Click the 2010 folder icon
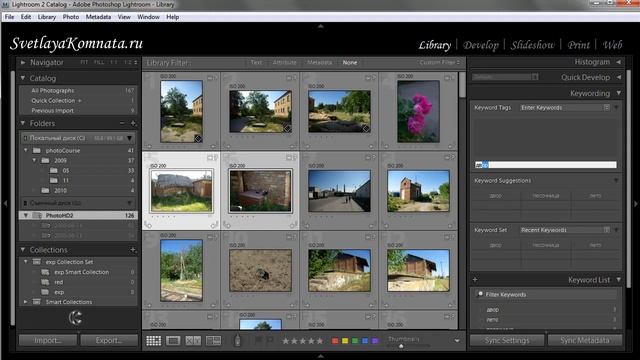Viewport: 640px width, 360px height. pyautogui.click(x=45, y=191)
